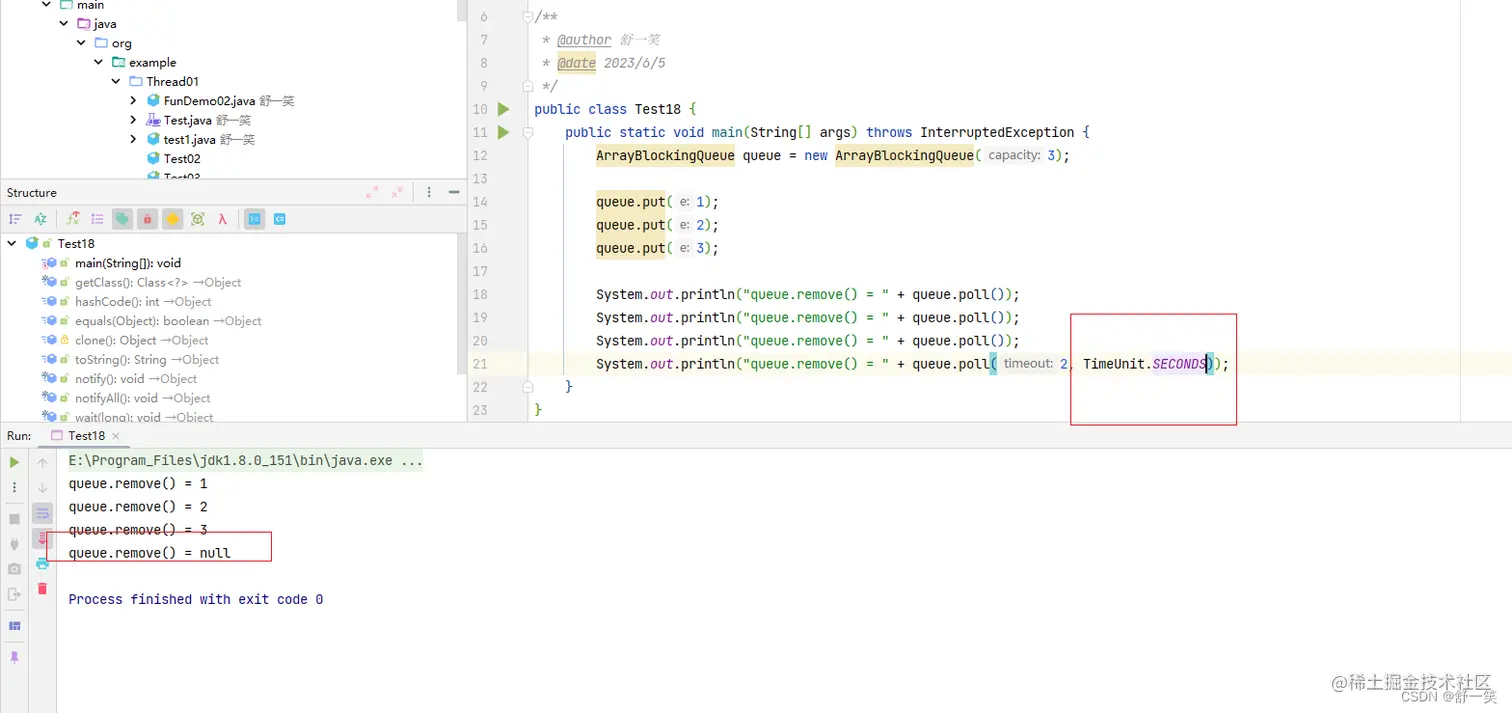Collapse the example package node
1512x713 pixels.
click(99, 62)
